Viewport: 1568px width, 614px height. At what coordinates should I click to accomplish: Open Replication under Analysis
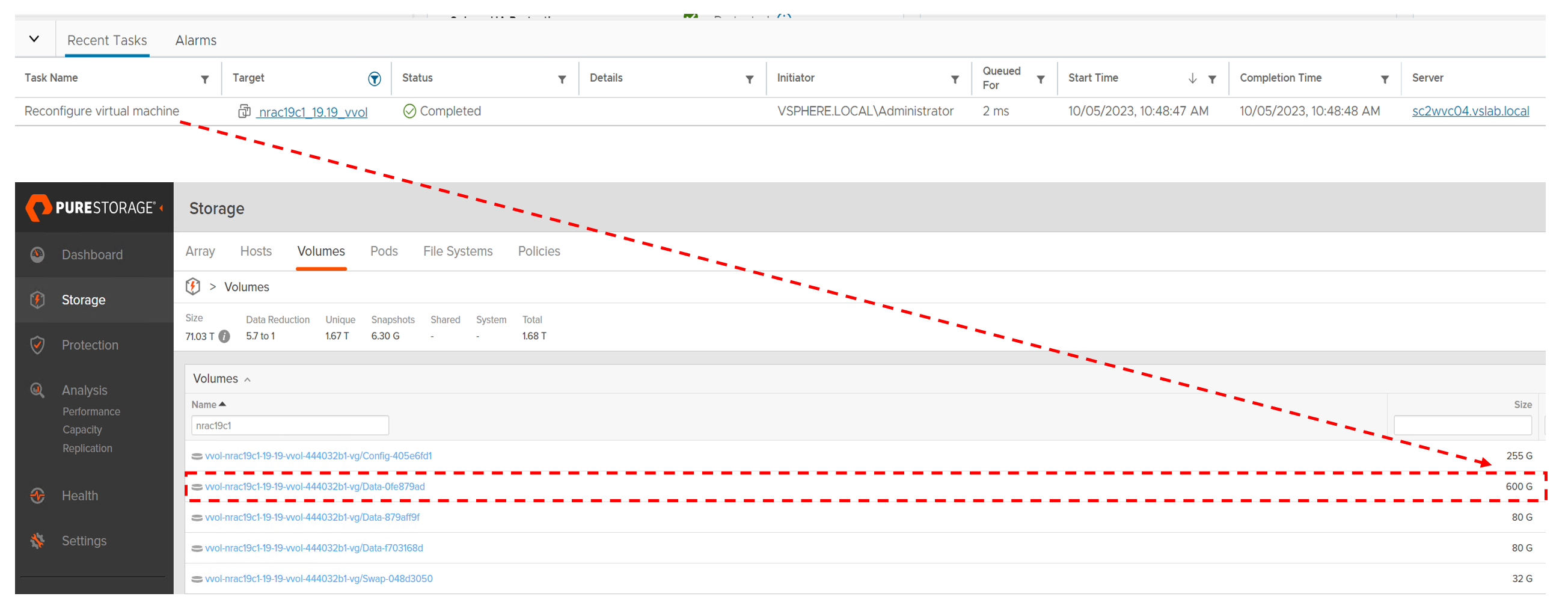coord(87,448)
